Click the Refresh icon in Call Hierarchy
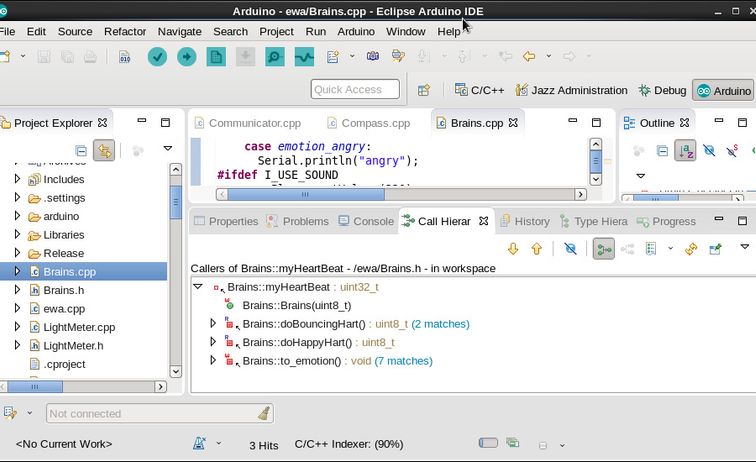The image size is (756, 462). [x=691, y=249]
